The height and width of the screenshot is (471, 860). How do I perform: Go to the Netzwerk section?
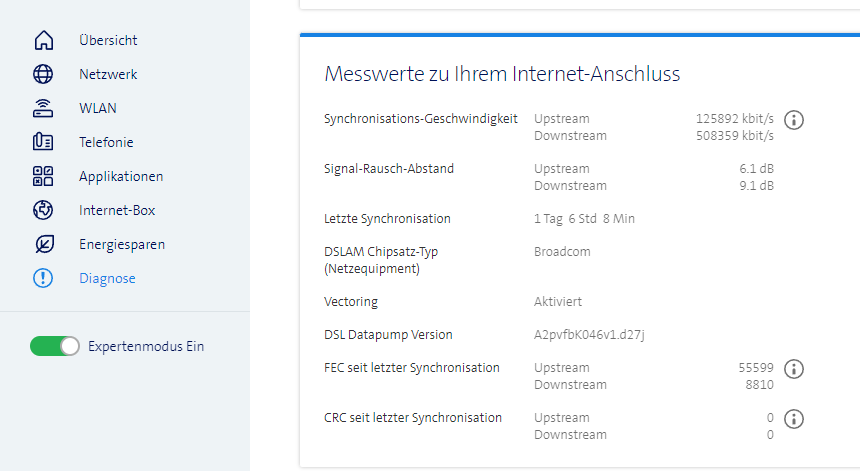[108, 75]
